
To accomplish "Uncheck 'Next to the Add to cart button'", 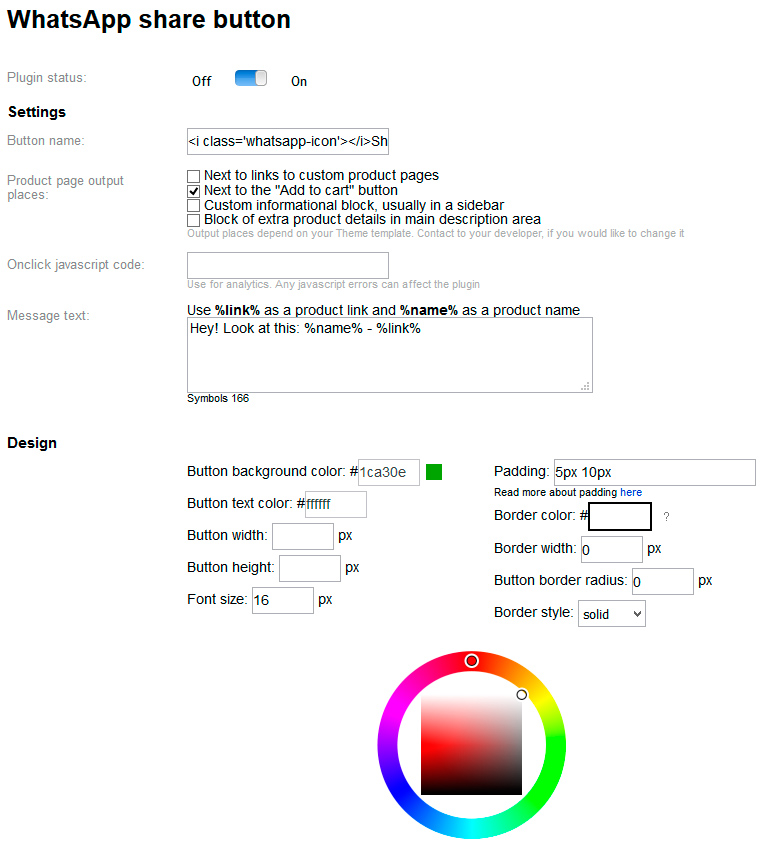I will (194, 191).
